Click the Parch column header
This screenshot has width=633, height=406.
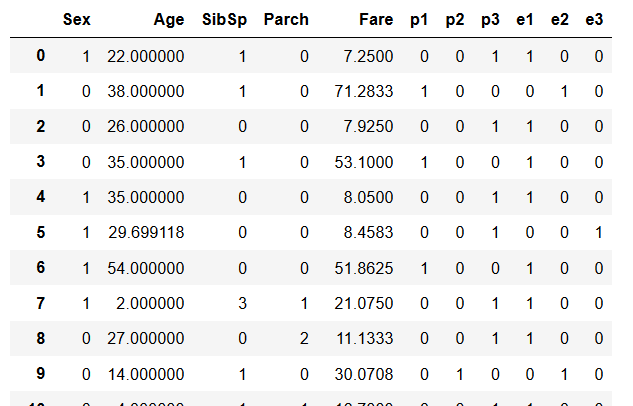pyautogui.click(x=286, y=19)
